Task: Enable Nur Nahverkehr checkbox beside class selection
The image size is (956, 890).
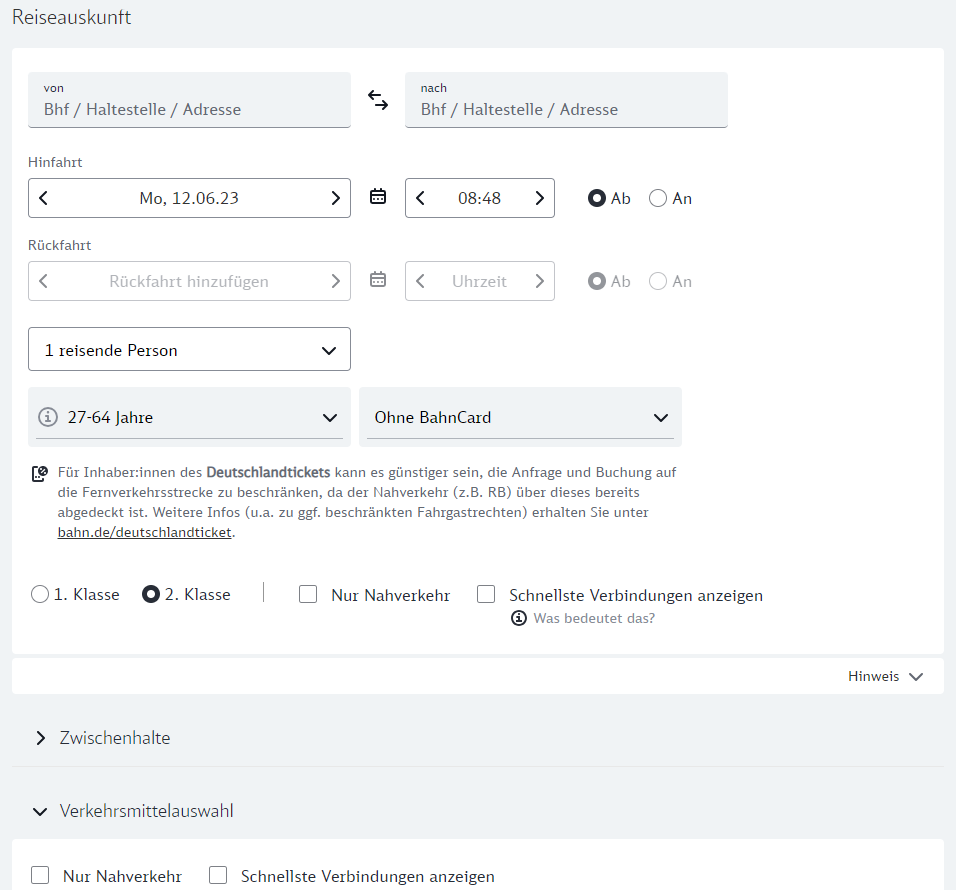Action: pos(308,594)
